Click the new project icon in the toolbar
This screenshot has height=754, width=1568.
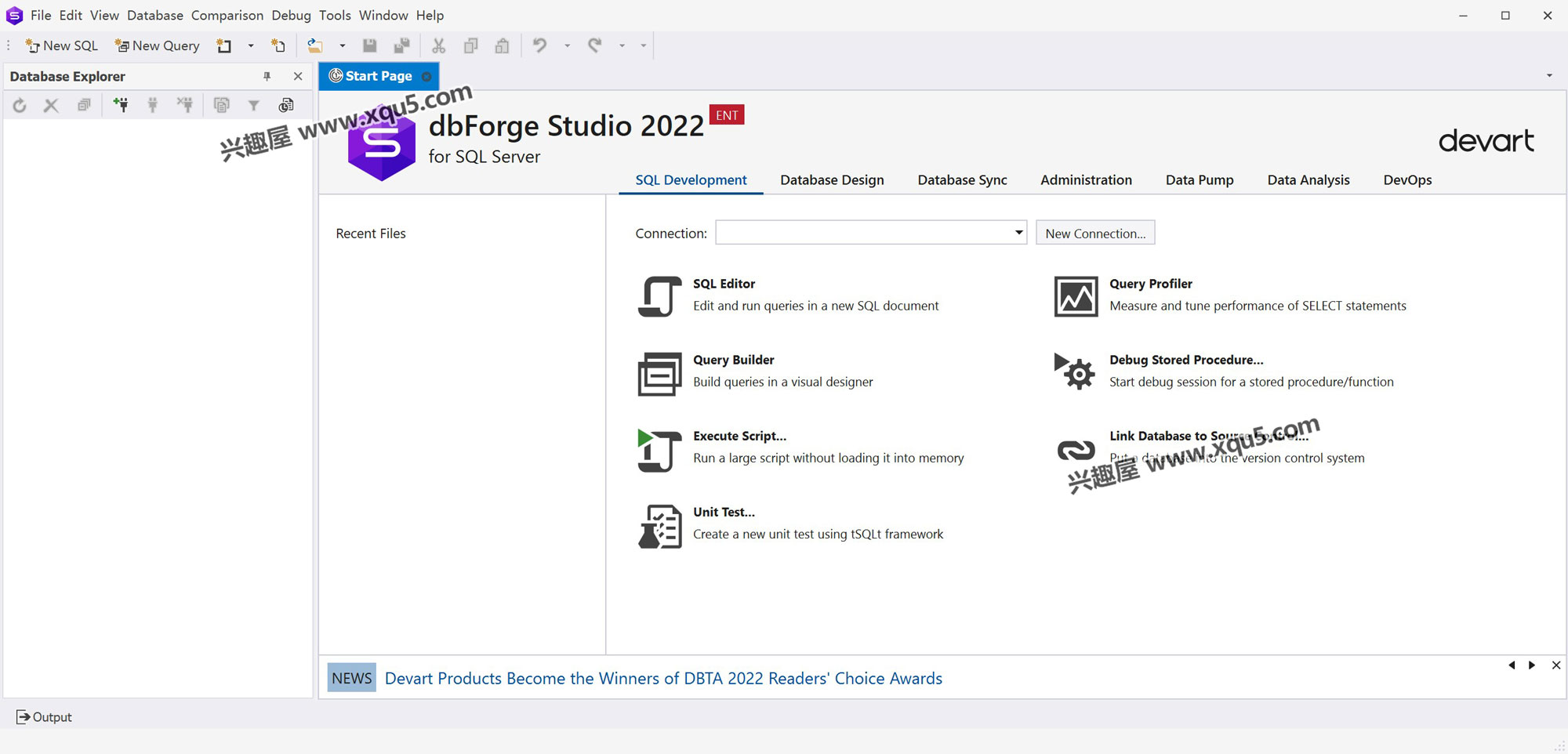point(278,45)
